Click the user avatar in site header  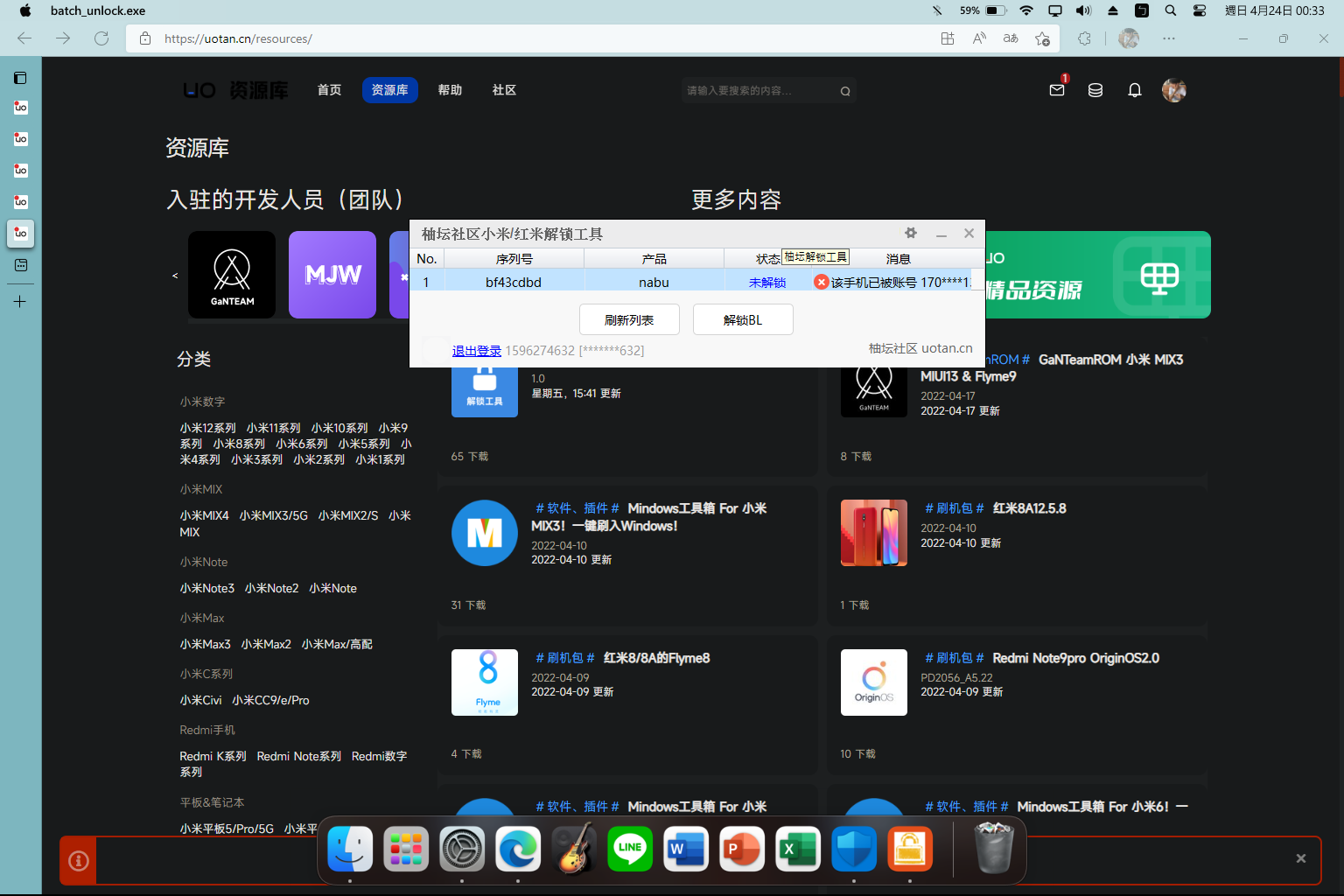point(1174,90)
